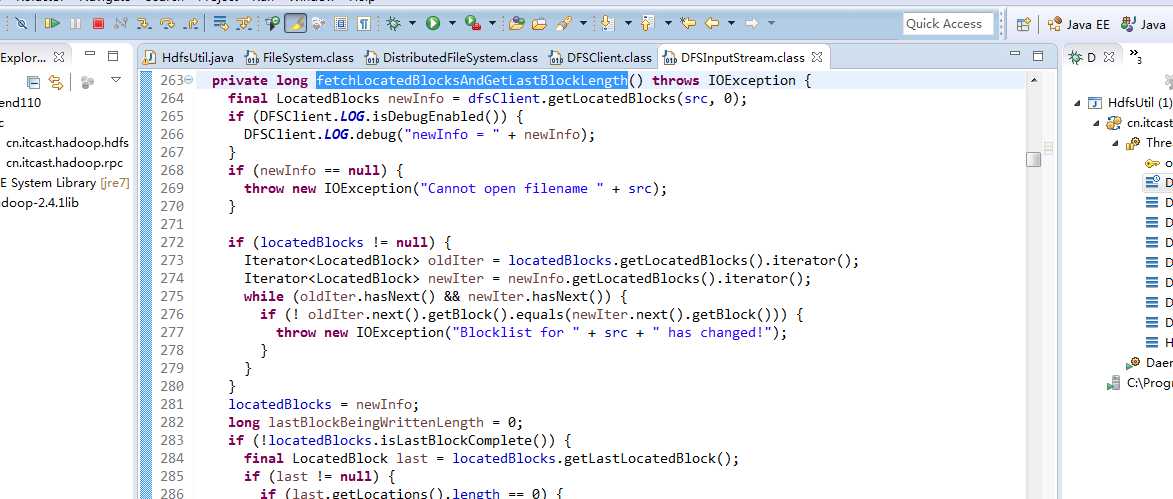Click the Disconnect debug icon
Image resolution: width=1173 pixels, height=499 pixels.
coord(120,23)
